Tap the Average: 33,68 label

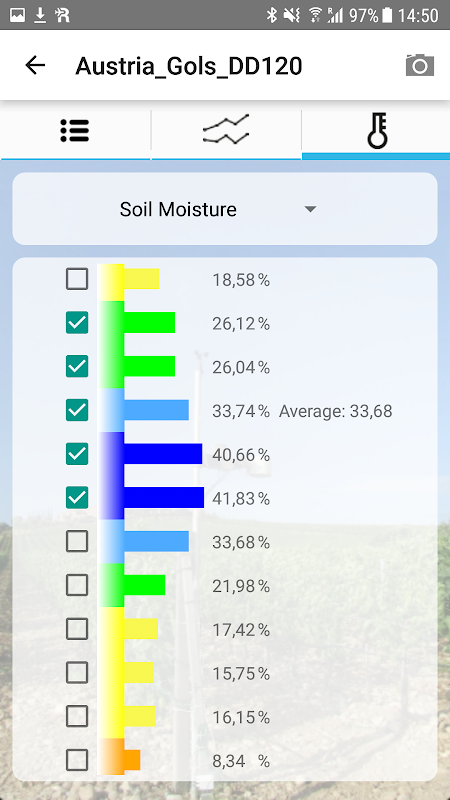point(335,411)
